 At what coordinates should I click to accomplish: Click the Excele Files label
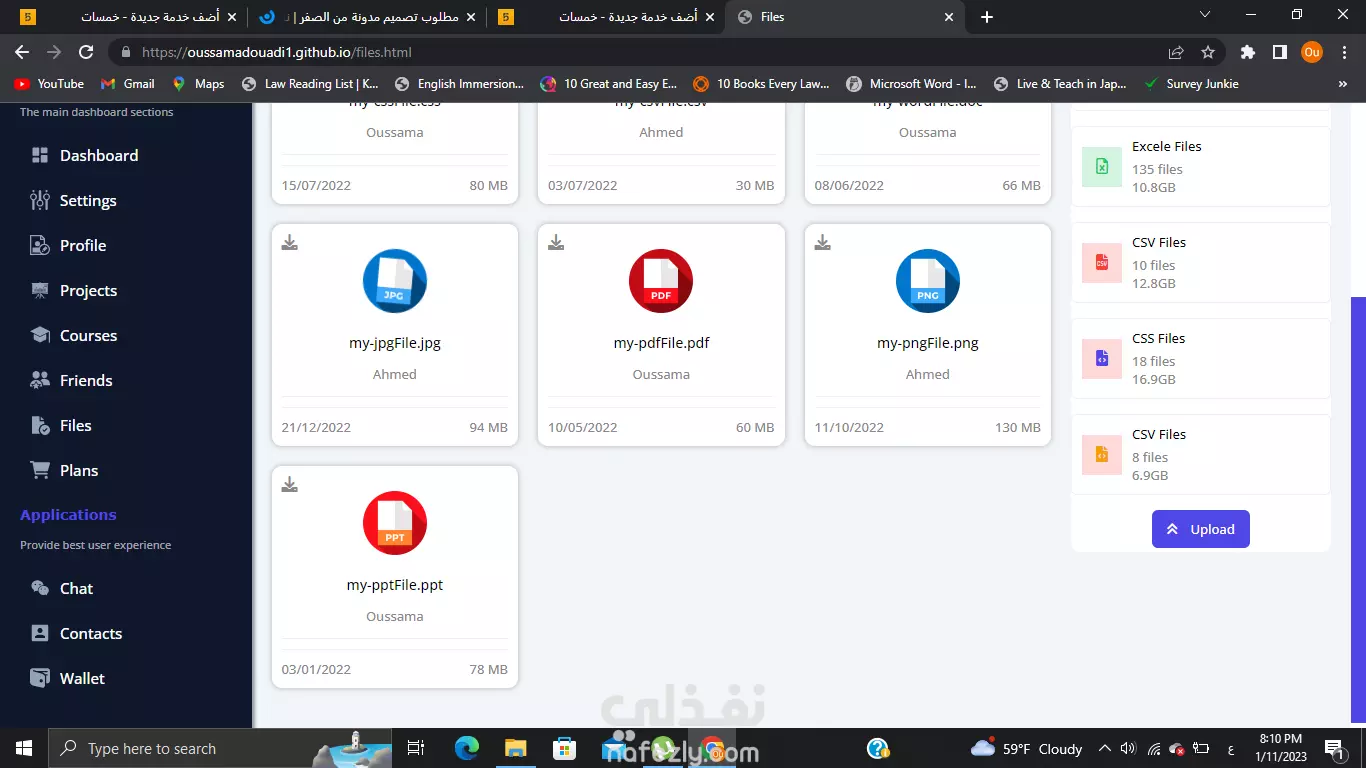[x=1167, y=146]
